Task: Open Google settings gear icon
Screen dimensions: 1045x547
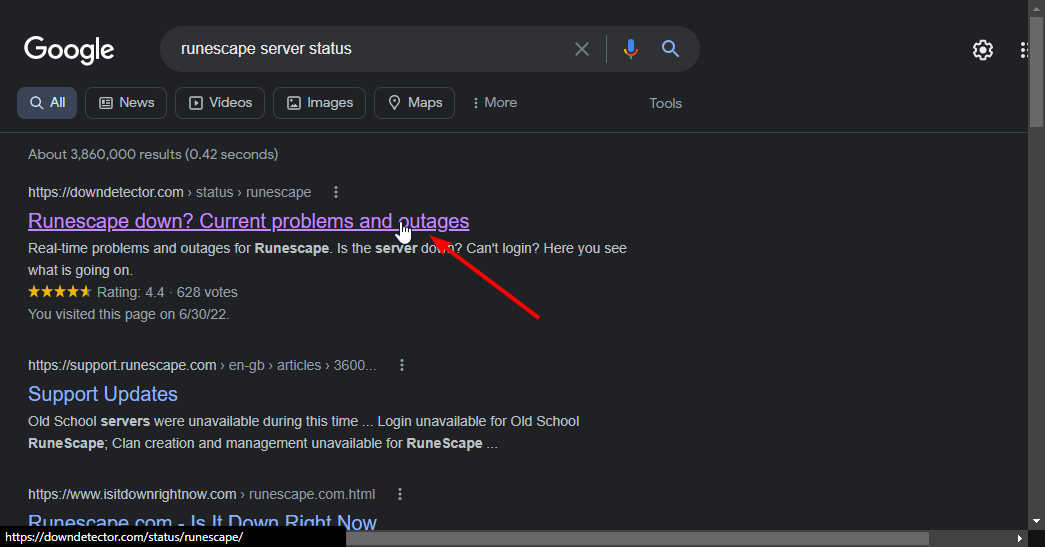Action: (x=983, y=50)
